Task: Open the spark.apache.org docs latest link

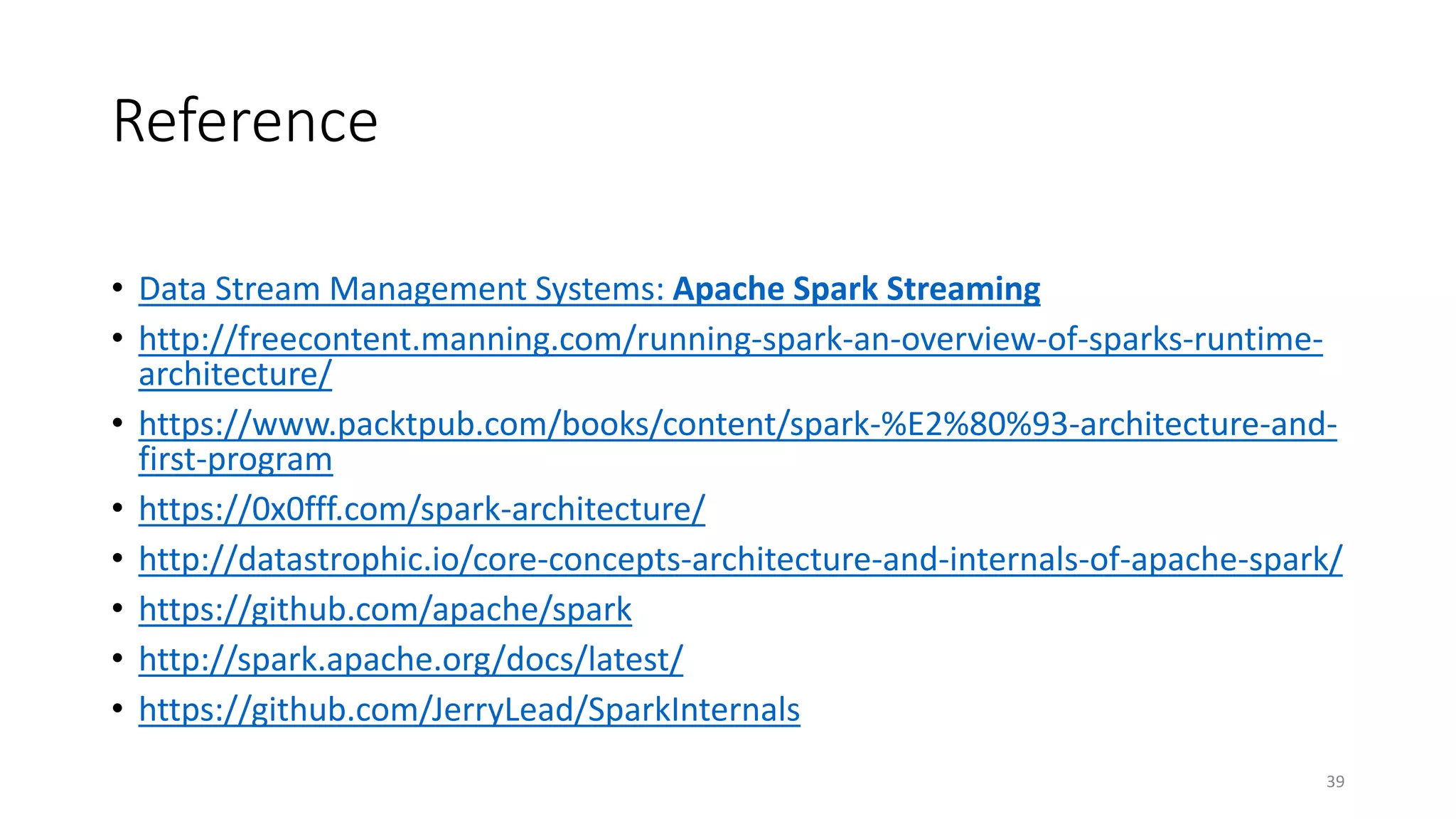Action: pyautogui.click(x=411, y=659)
